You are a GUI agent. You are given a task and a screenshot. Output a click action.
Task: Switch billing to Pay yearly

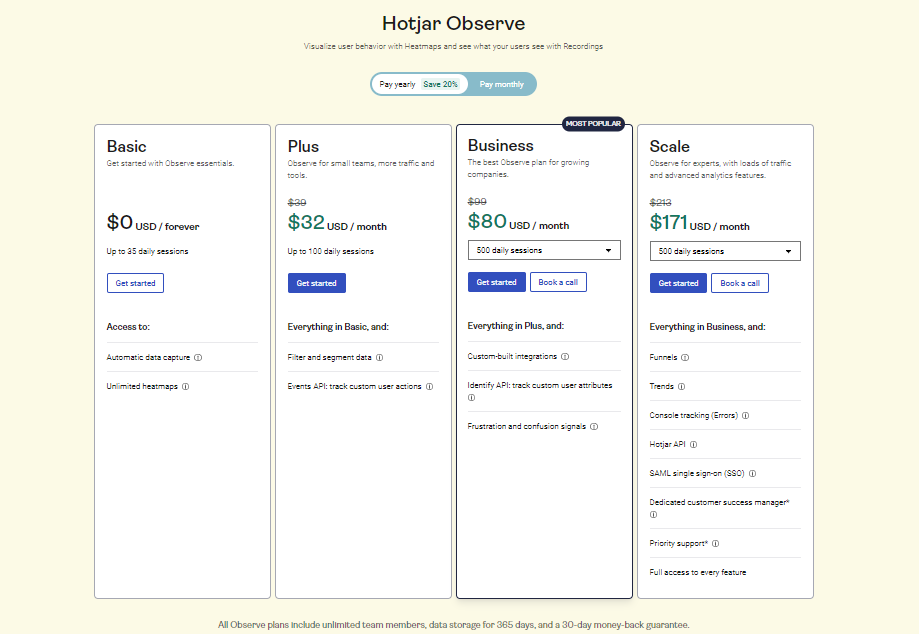pyautogui.click(x=419, y=84)
